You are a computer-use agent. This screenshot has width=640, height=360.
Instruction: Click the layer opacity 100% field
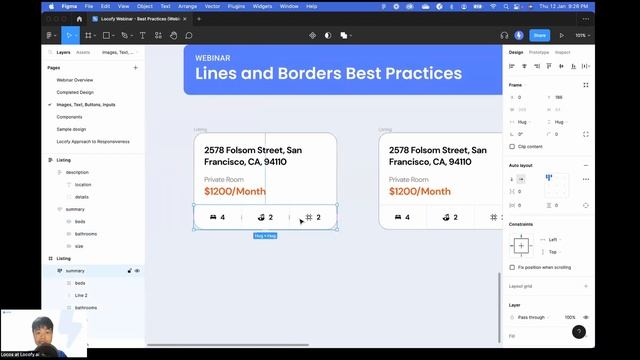point(570,317)
